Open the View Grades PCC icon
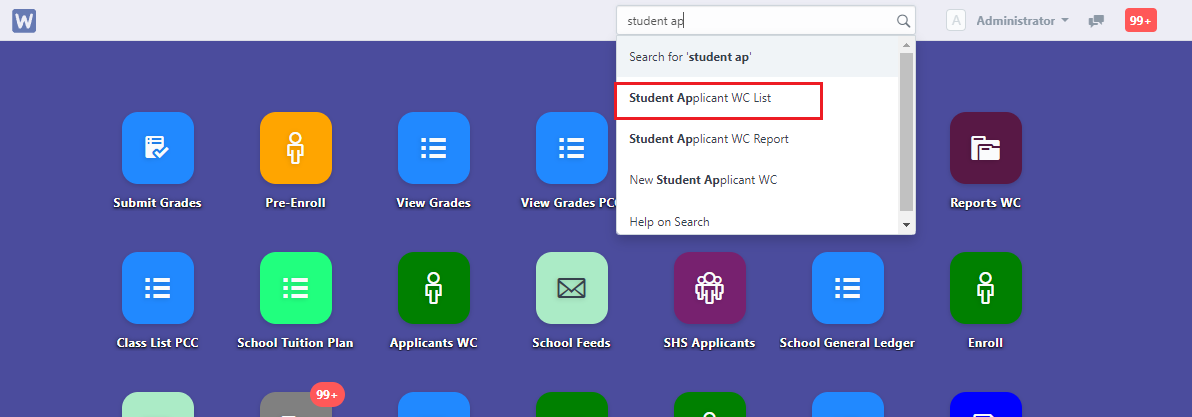Viewport: 1192px width, 417px height. 572,148
